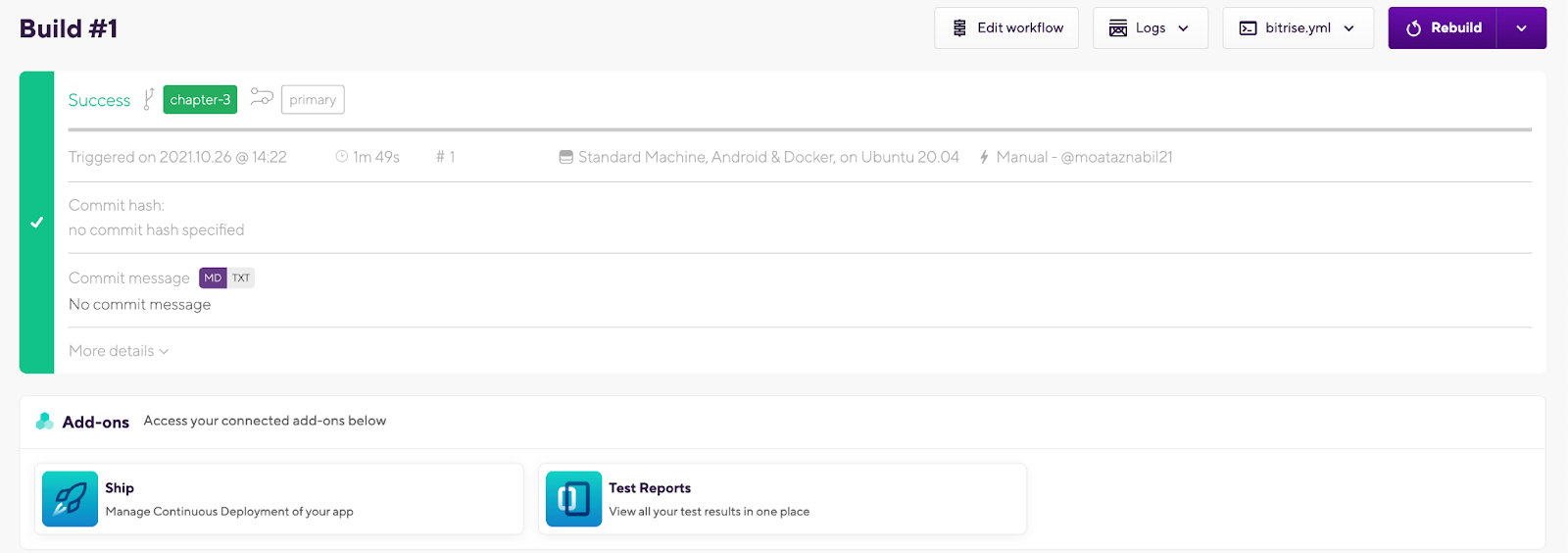Click the manual trigger lightning icon

pyautogui.click(x=984, y=157)
